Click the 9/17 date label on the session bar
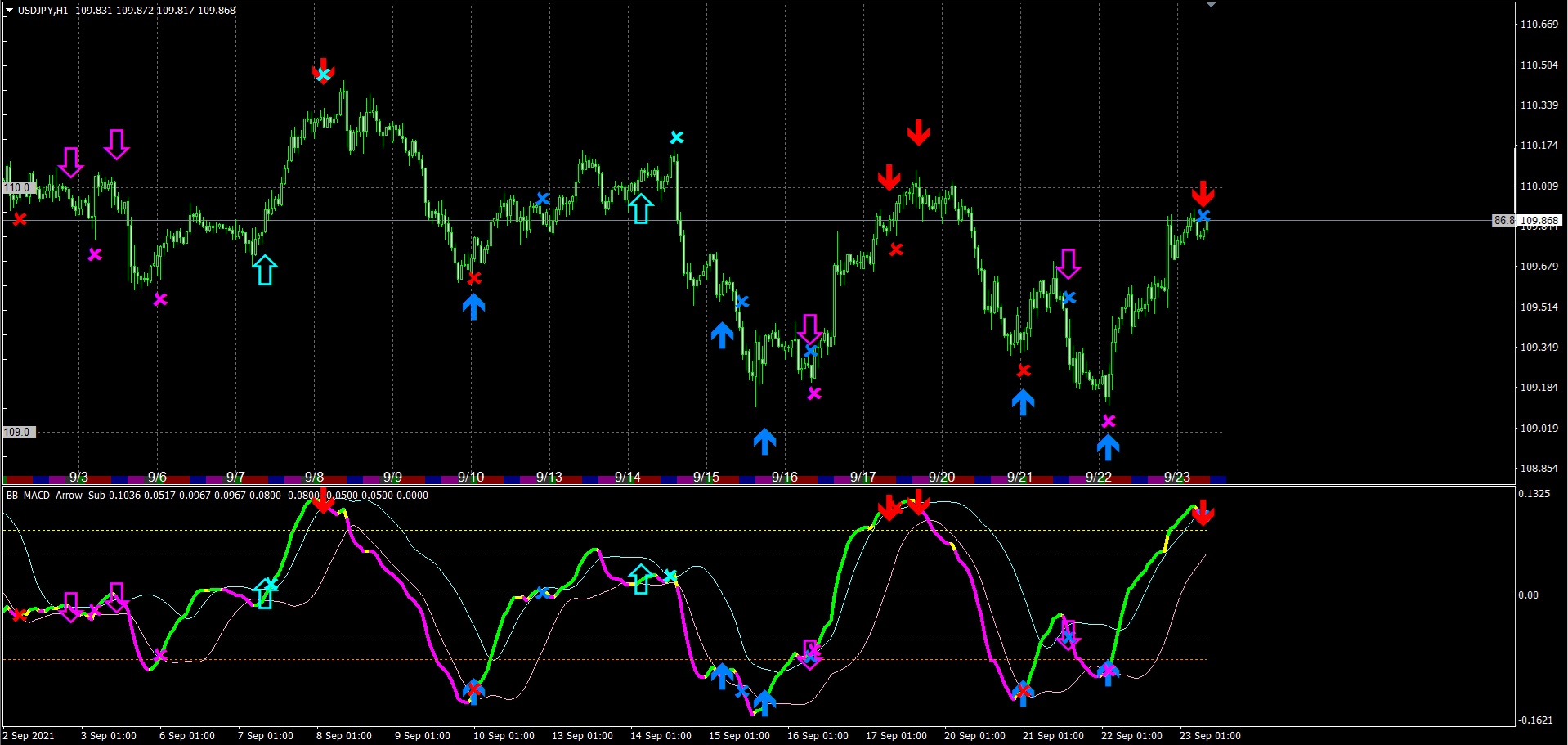 point(863,478)
